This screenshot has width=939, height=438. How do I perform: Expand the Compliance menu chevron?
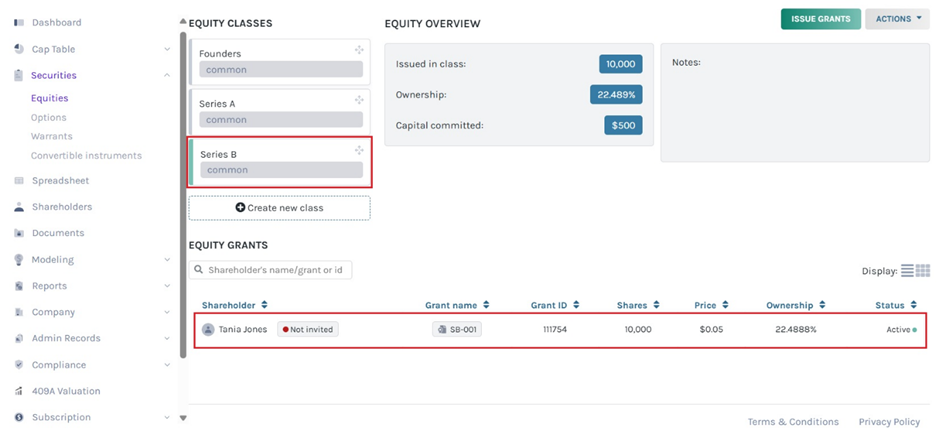[x=167, y=364]
